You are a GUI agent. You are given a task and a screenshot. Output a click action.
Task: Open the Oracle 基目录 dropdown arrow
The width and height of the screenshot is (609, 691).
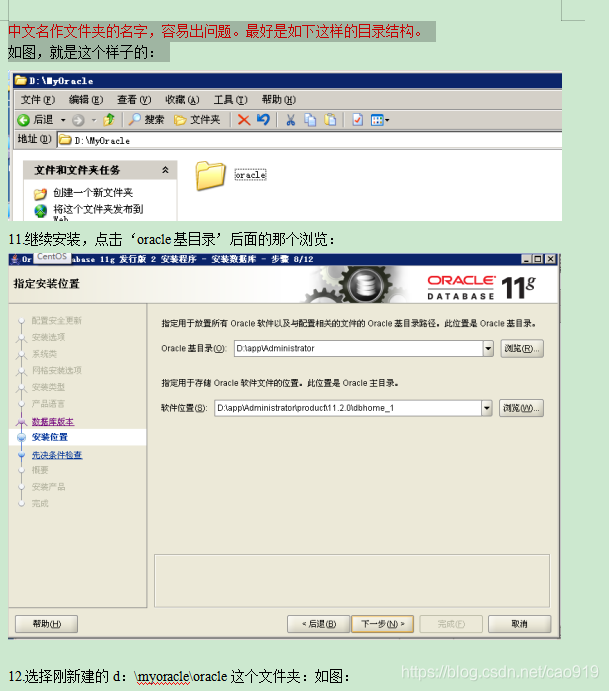[488, 349]
